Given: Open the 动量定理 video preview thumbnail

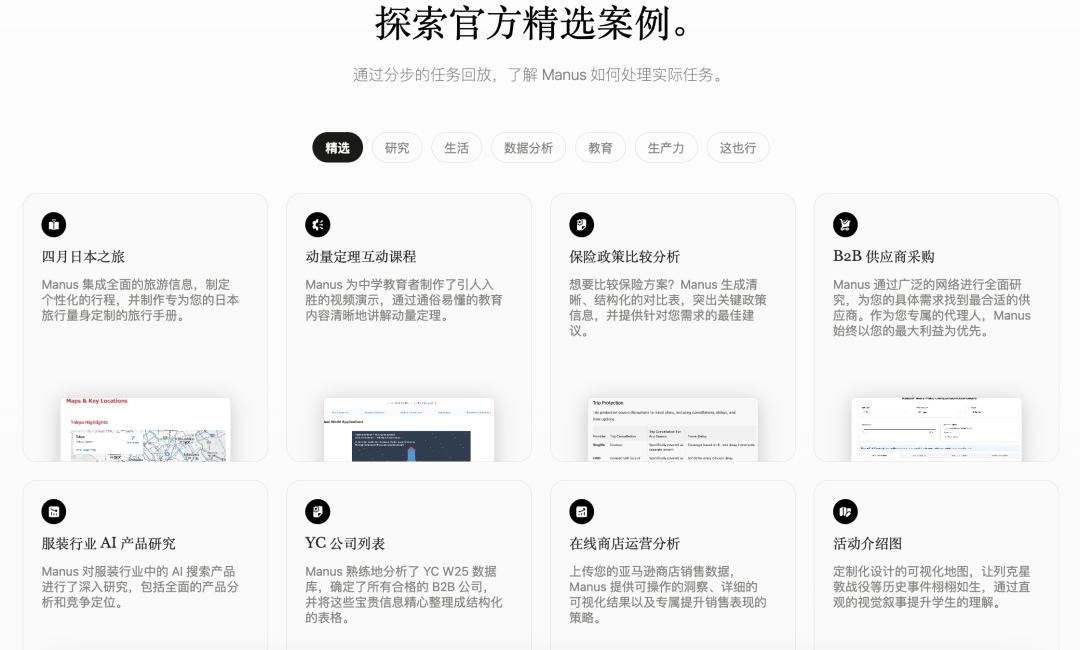Looking at the screenshot, I should (x=409, y=429).
